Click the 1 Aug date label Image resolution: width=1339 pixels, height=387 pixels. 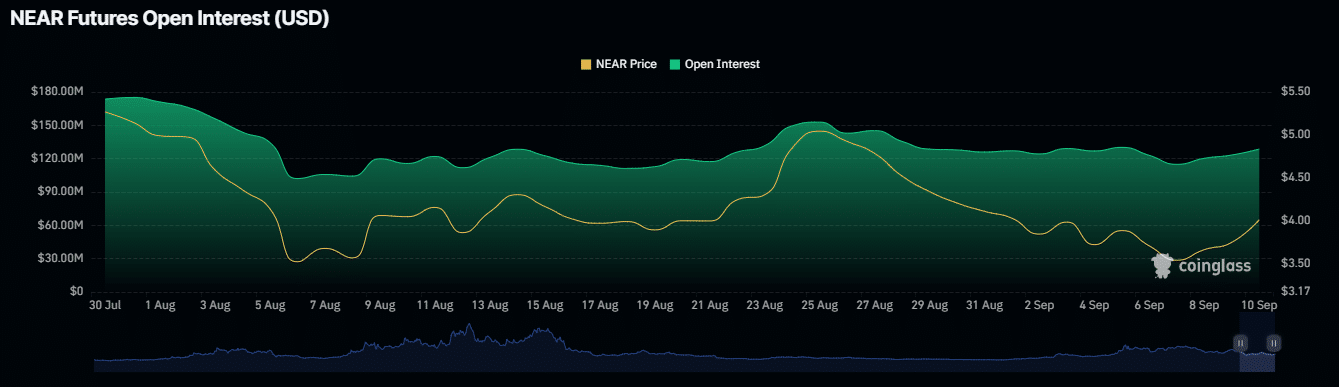[160, 305]
